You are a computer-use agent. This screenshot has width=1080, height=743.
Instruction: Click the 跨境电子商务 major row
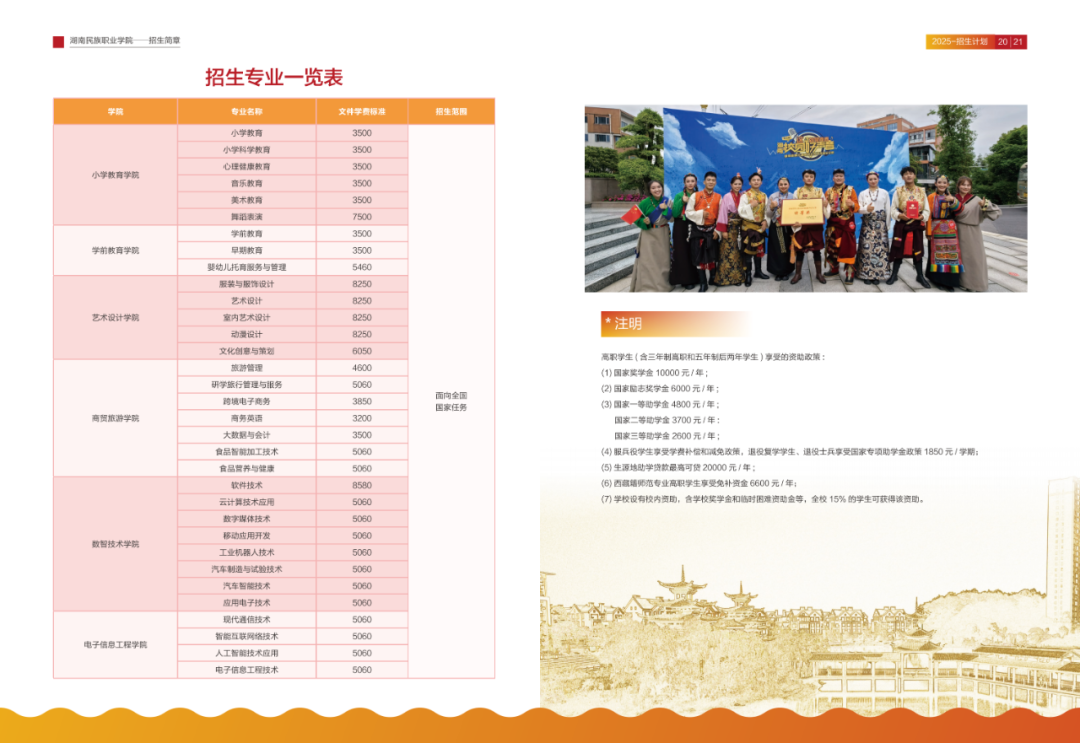click(247, 401)
